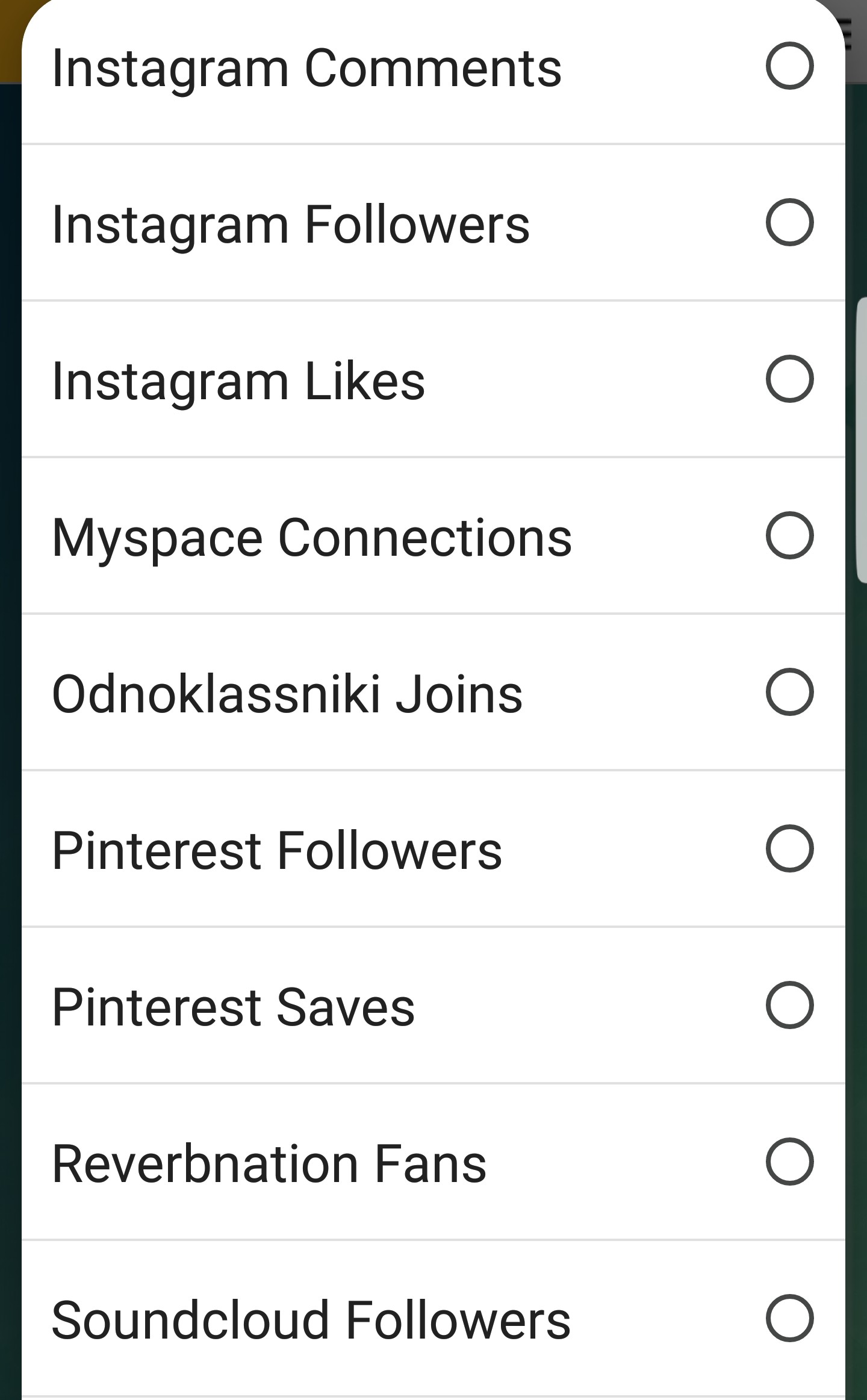Tap the Instagram Followers option text
The width and height of the screenshot is (867, 1400).
click(291, 225)
